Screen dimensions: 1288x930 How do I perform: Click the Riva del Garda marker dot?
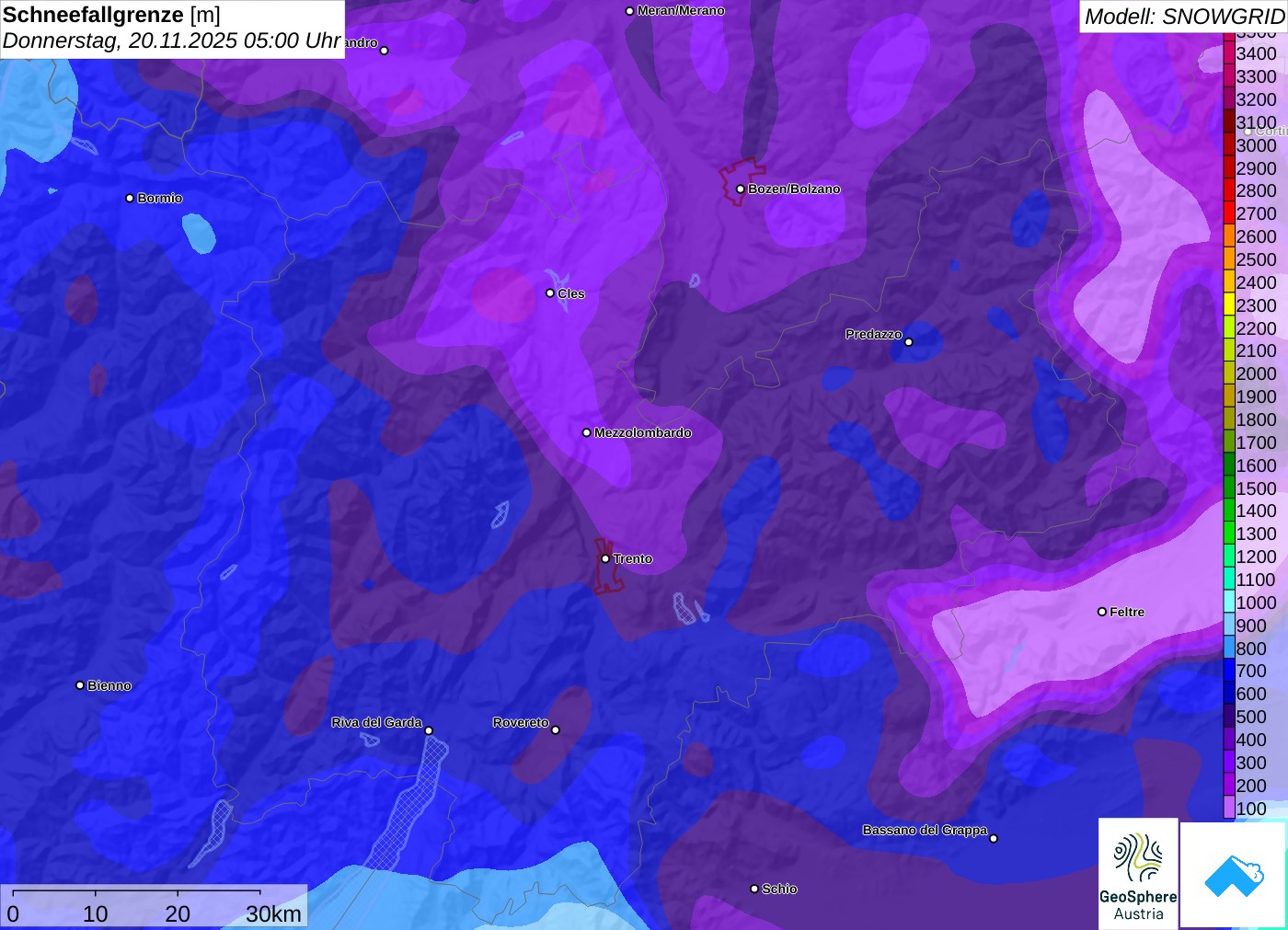click(x=429, y=731)
